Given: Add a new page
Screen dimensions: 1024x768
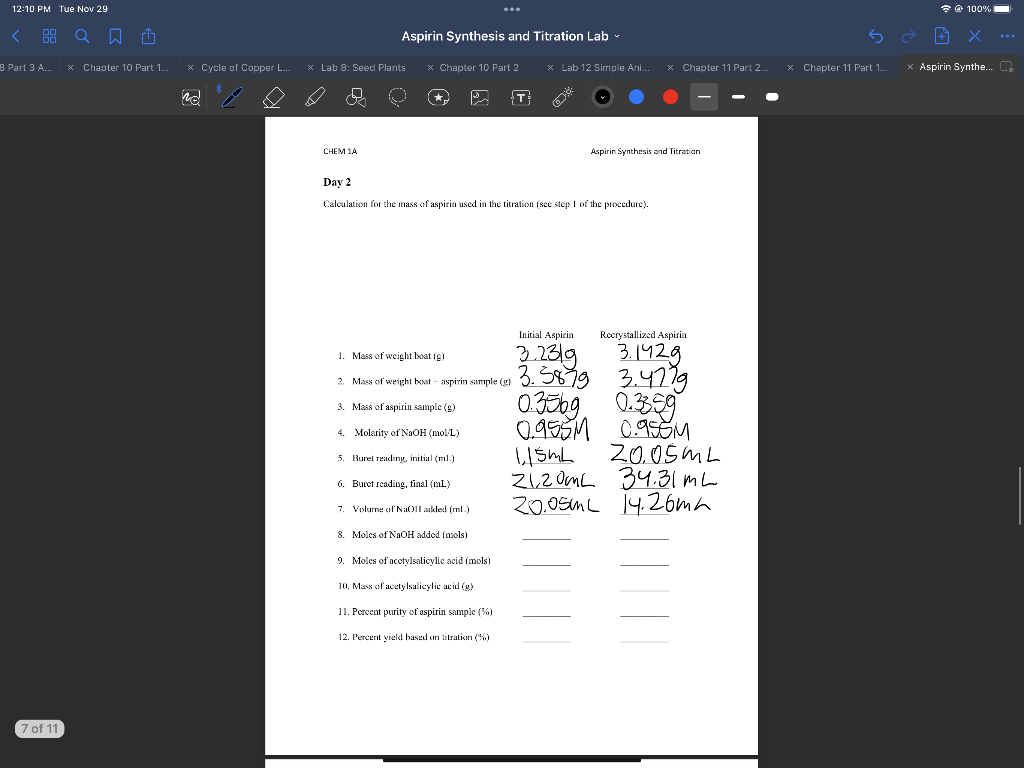Looking at the screenshot, I should pos(942,36).
